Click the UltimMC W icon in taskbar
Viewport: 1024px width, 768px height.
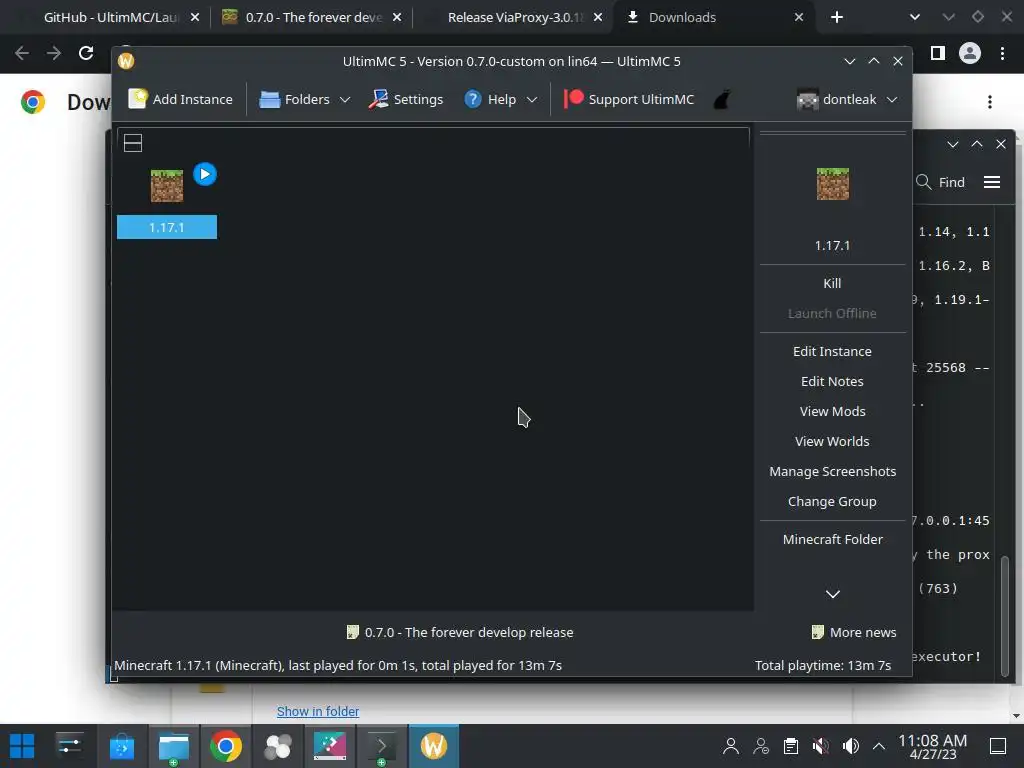click(x=434, y=746)
